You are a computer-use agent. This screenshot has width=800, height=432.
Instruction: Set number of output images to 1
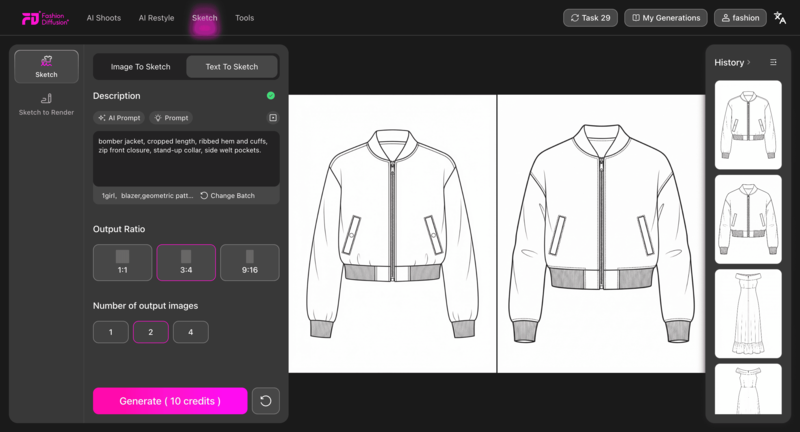point(110,332)
